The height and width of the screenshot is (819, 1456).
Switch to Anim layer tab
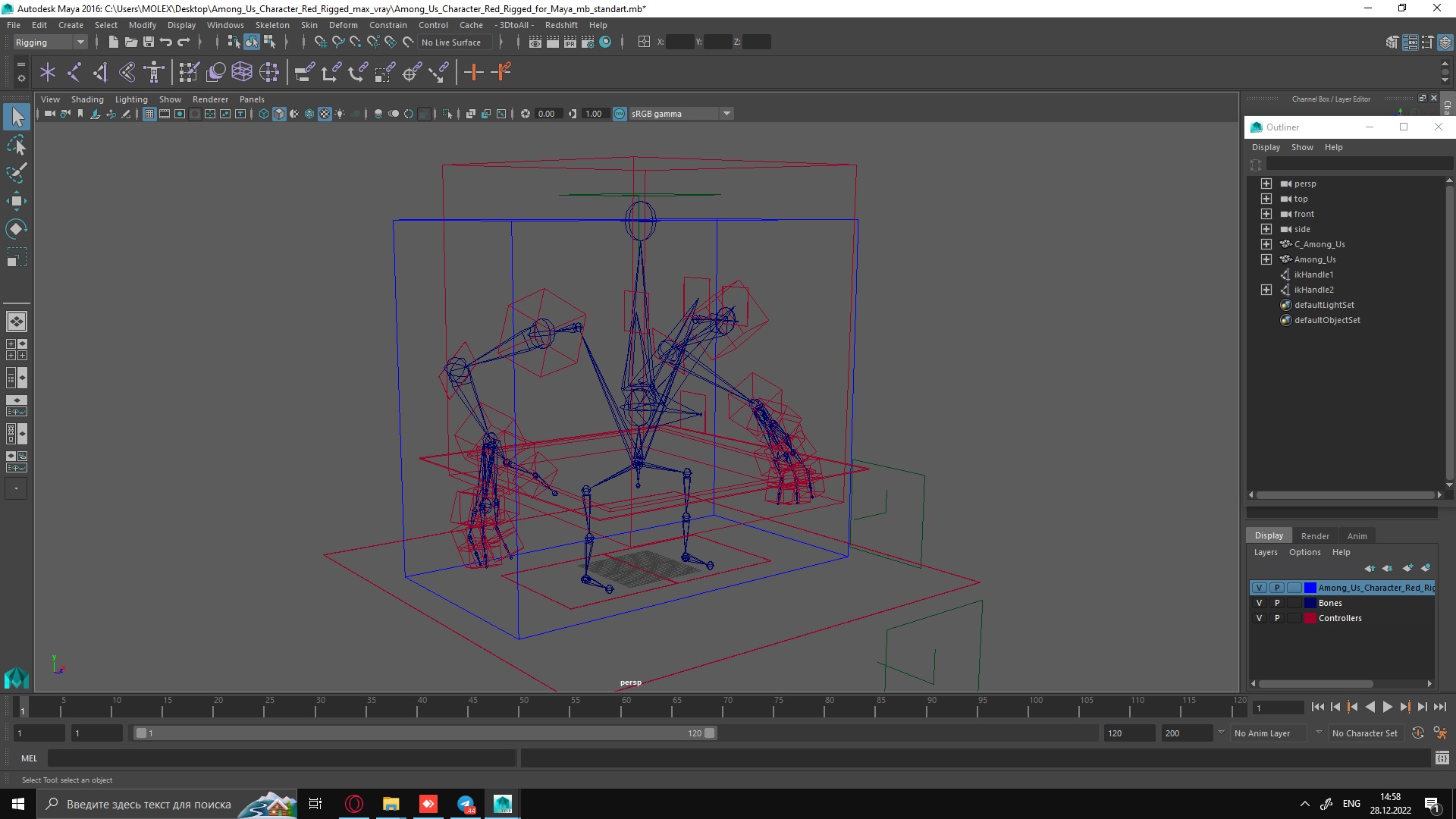tap(1357, 535)
